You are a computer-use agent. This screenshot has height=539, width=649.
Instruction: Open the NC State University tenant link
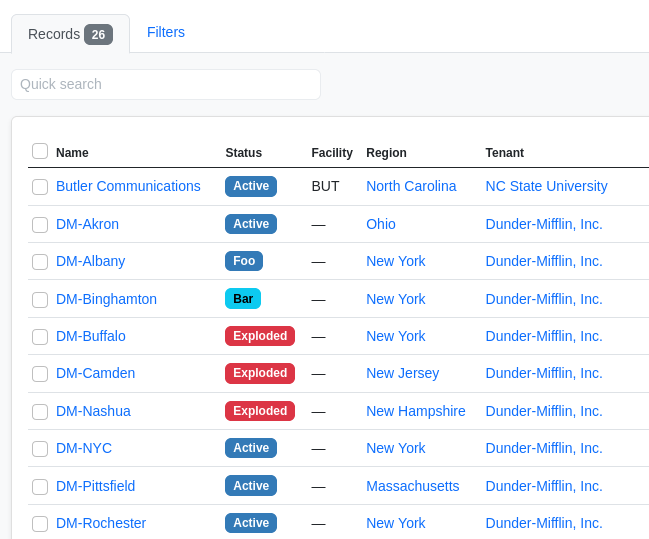pos(546,186)
